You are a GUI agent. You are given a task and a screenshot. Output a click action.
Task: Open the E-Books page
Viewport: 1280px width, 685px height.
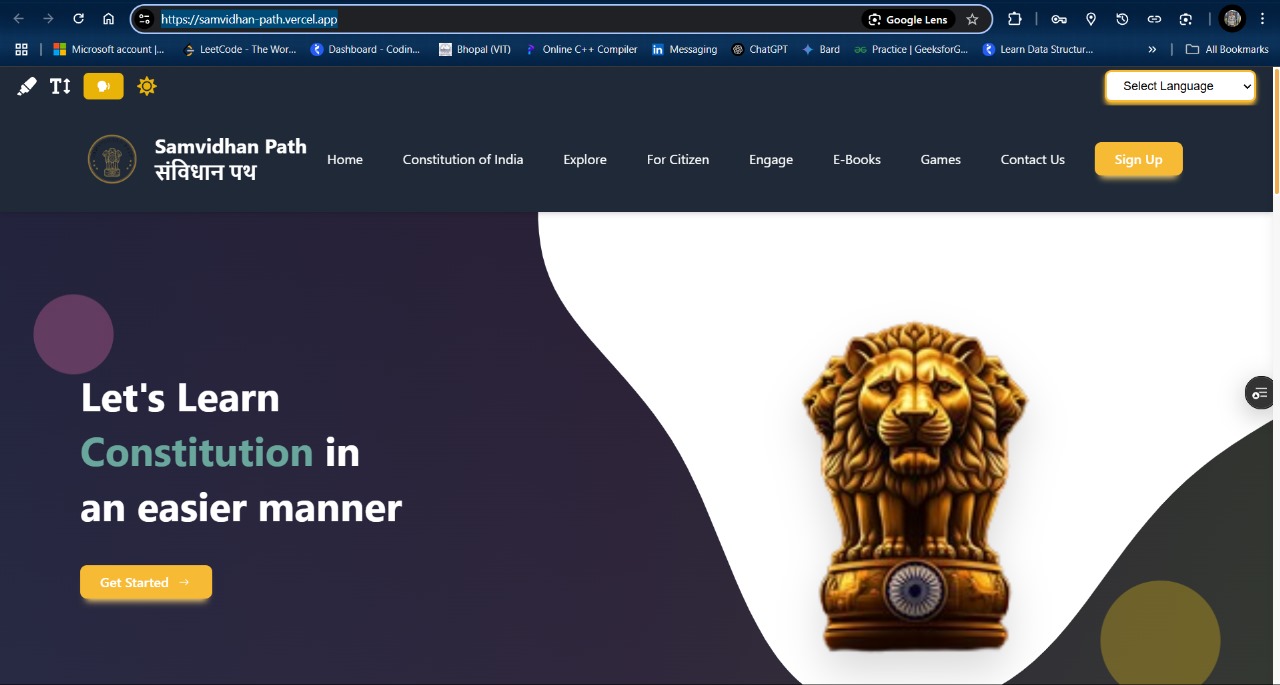click(x=857, y=159)
